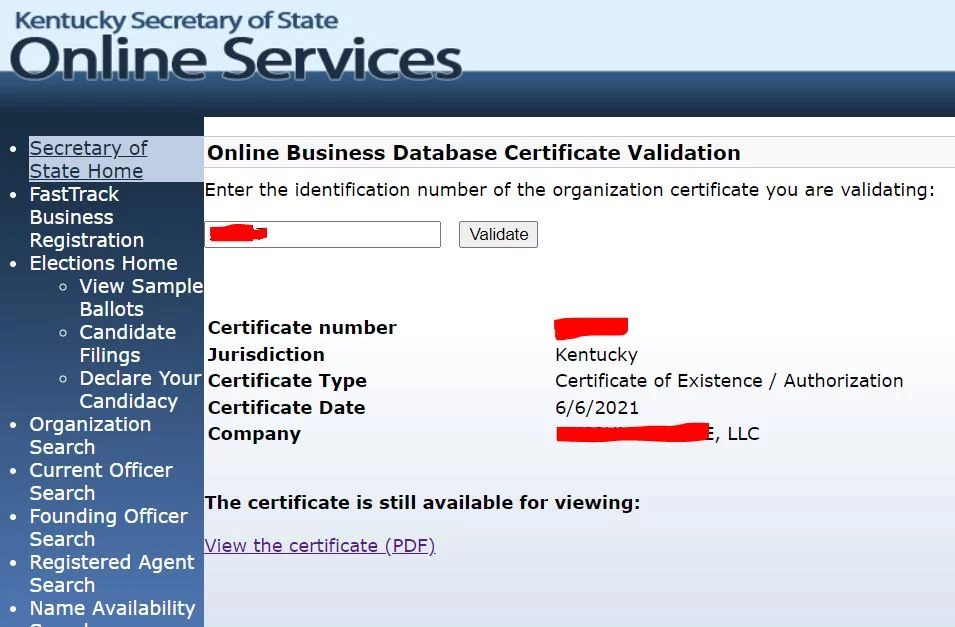The height and width of the screenshot is (627, 955).
Task: Focus the certificate identification number field
Action: [x=322, y=235]
